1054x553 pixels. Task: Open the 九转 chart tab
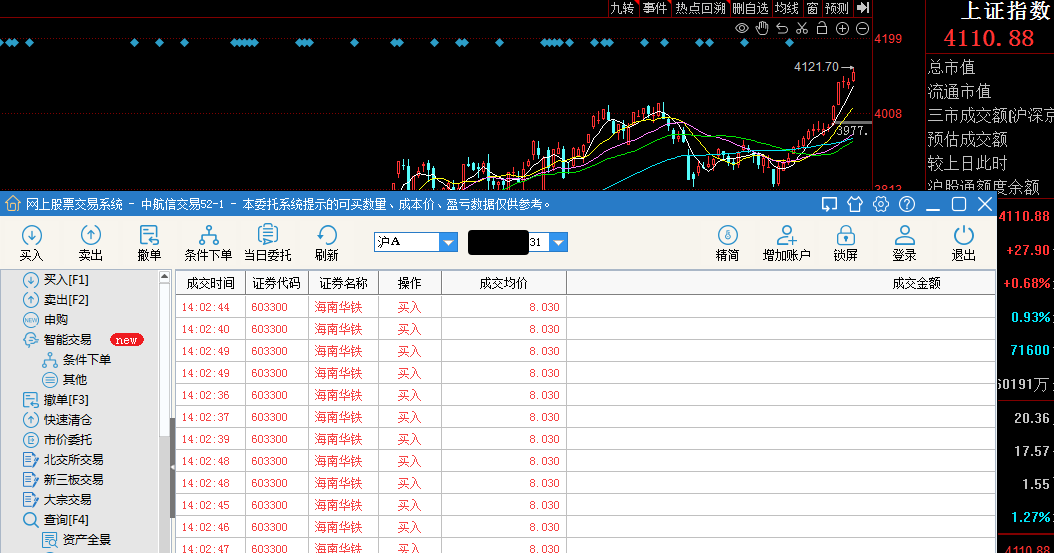(622, 8)
